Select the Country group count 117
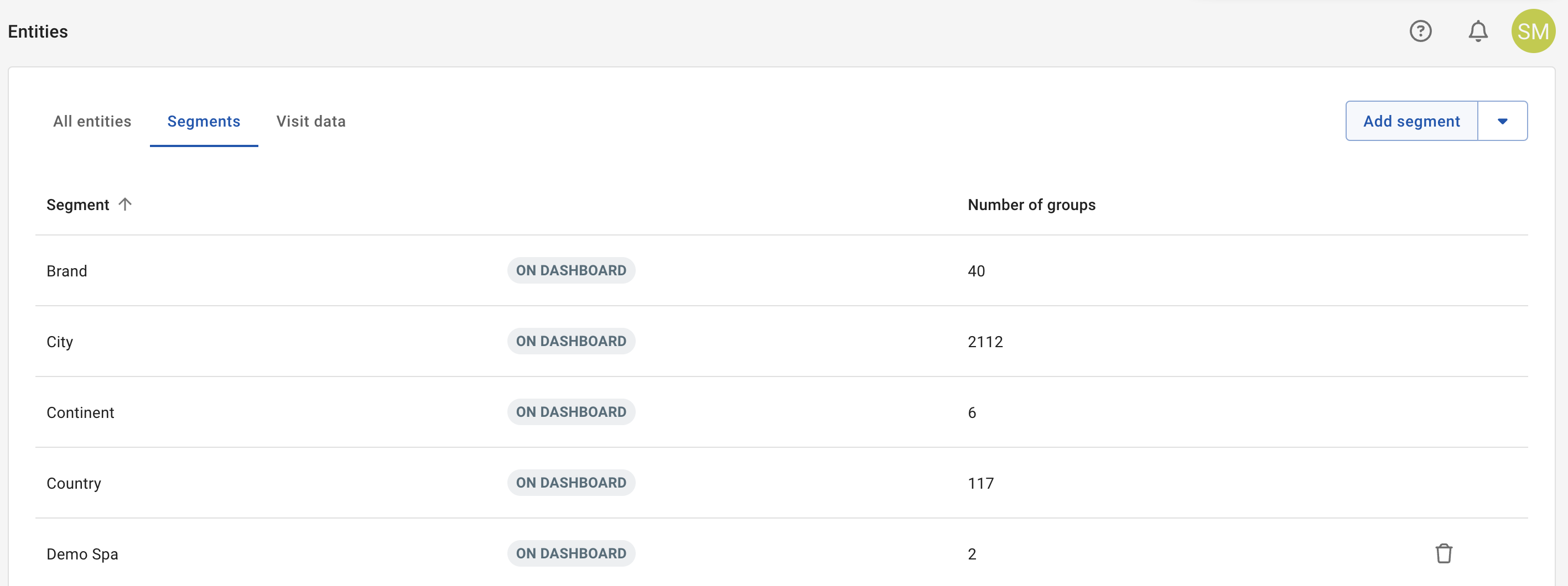The height and width of the screenshot is (586, 1568). coord(980,483)
